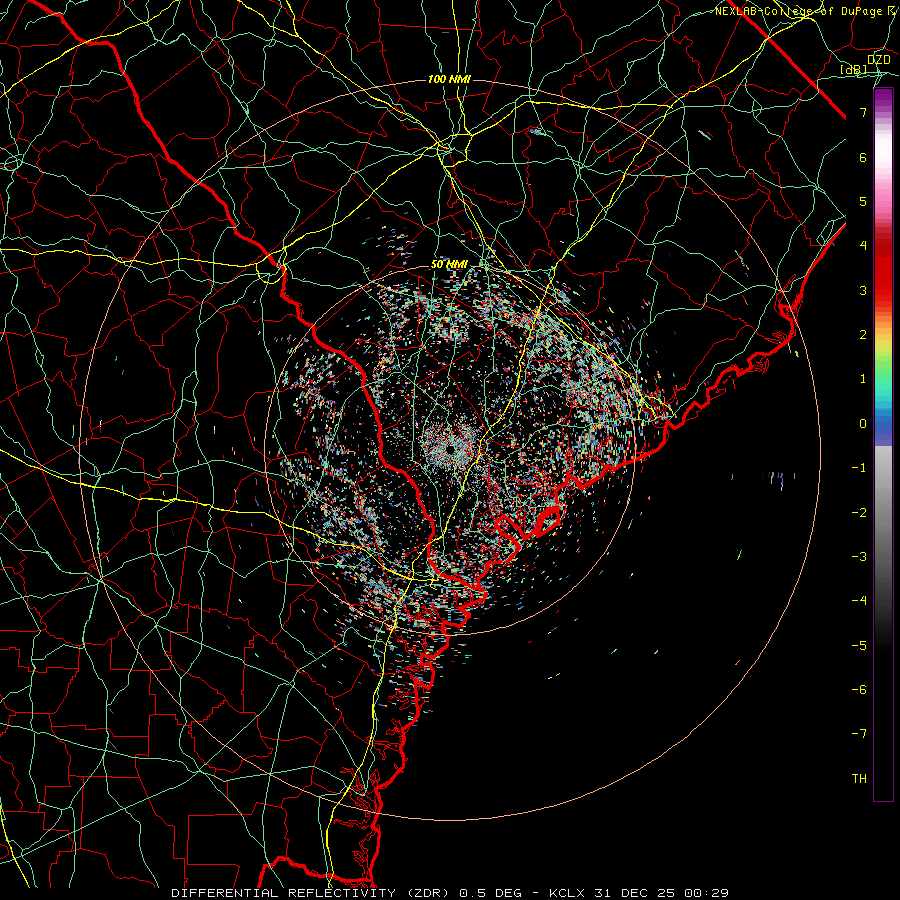The height and width of the screenshot is (900, 900).
Task: Click the "3" value on the dB scale
Action: (863, 290)
